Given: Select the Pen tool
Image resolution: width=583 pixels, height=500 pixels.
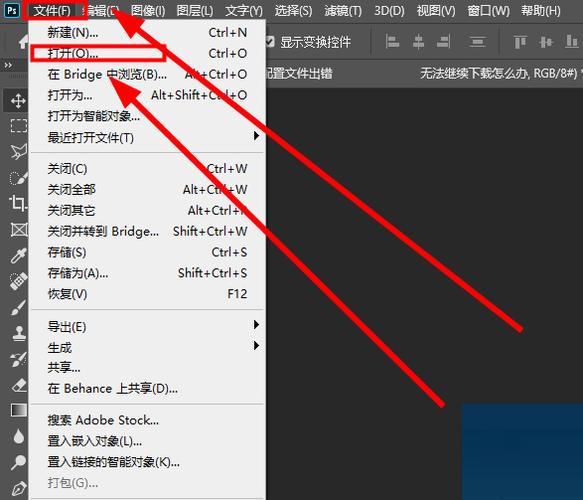Looking at the screenshot, I should (x=19, y=488).
